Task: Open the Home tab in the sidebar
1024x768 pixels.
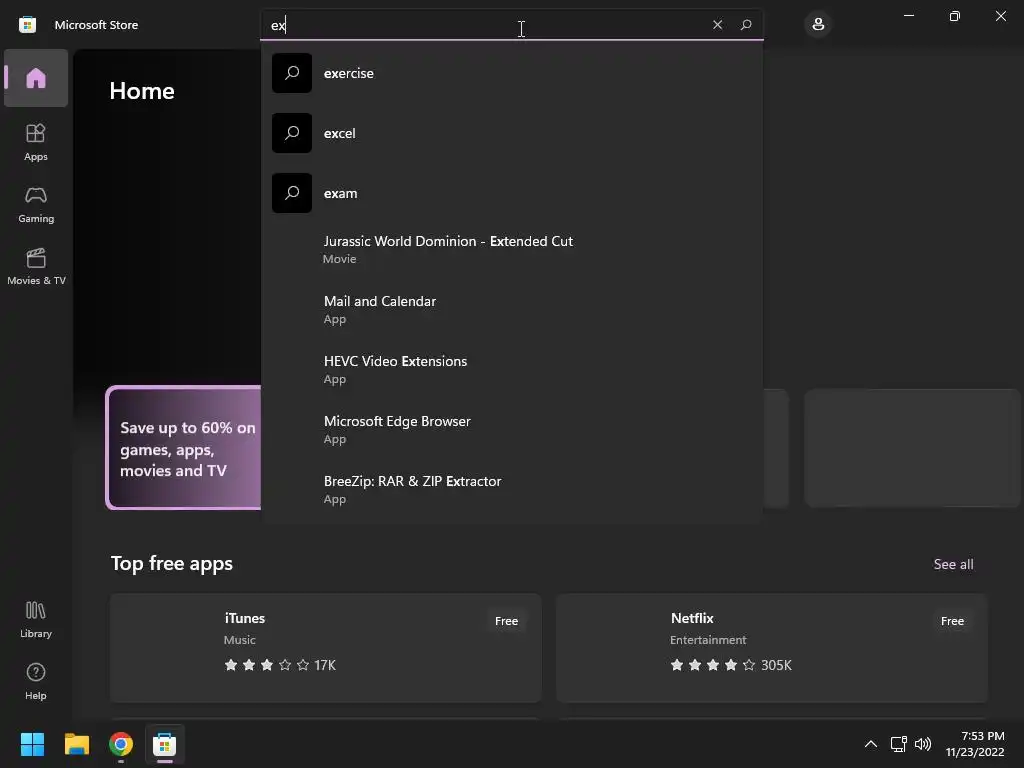Action: [x=36, y=78]
